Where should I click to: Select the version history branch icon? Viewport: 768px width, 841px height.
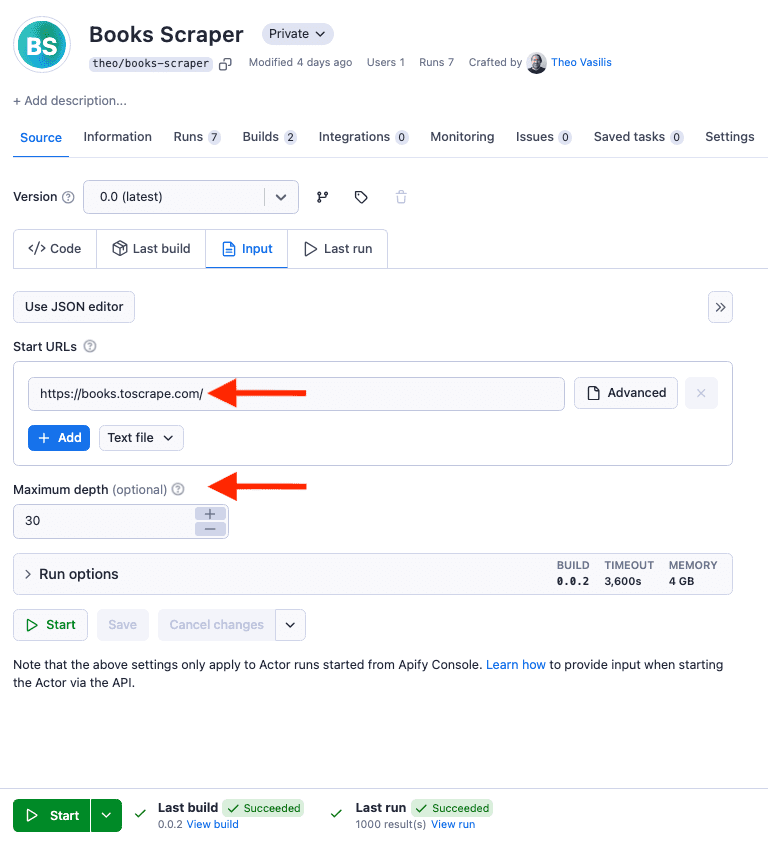pos(323,197)
